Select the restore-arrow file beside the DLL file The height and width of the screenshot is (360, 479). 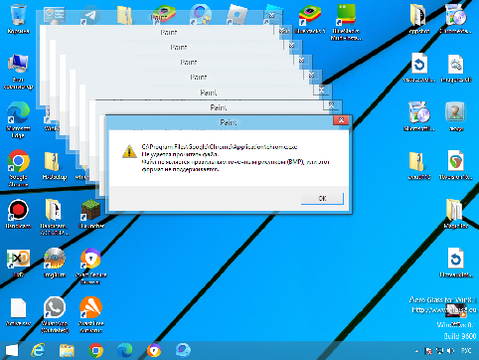[x=419, y=68]
